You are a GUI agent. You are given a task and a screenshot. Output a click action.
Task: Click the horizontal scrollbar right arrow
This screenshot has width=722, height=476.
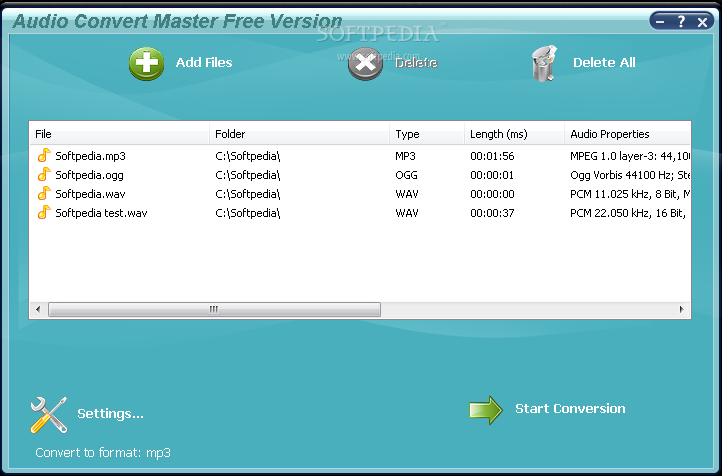pos(681,309)
